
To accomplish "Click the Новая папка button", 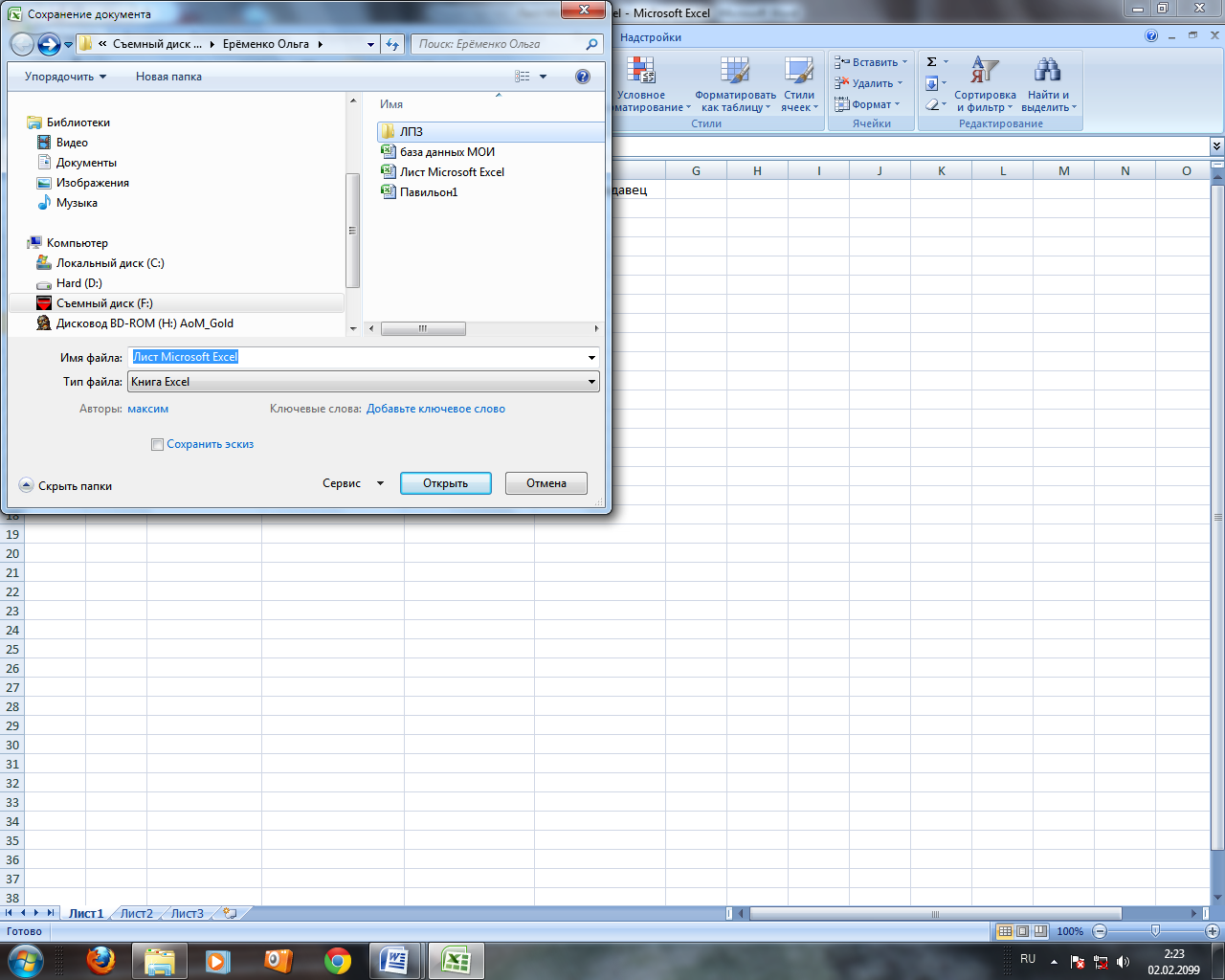I will pos(168,77).
